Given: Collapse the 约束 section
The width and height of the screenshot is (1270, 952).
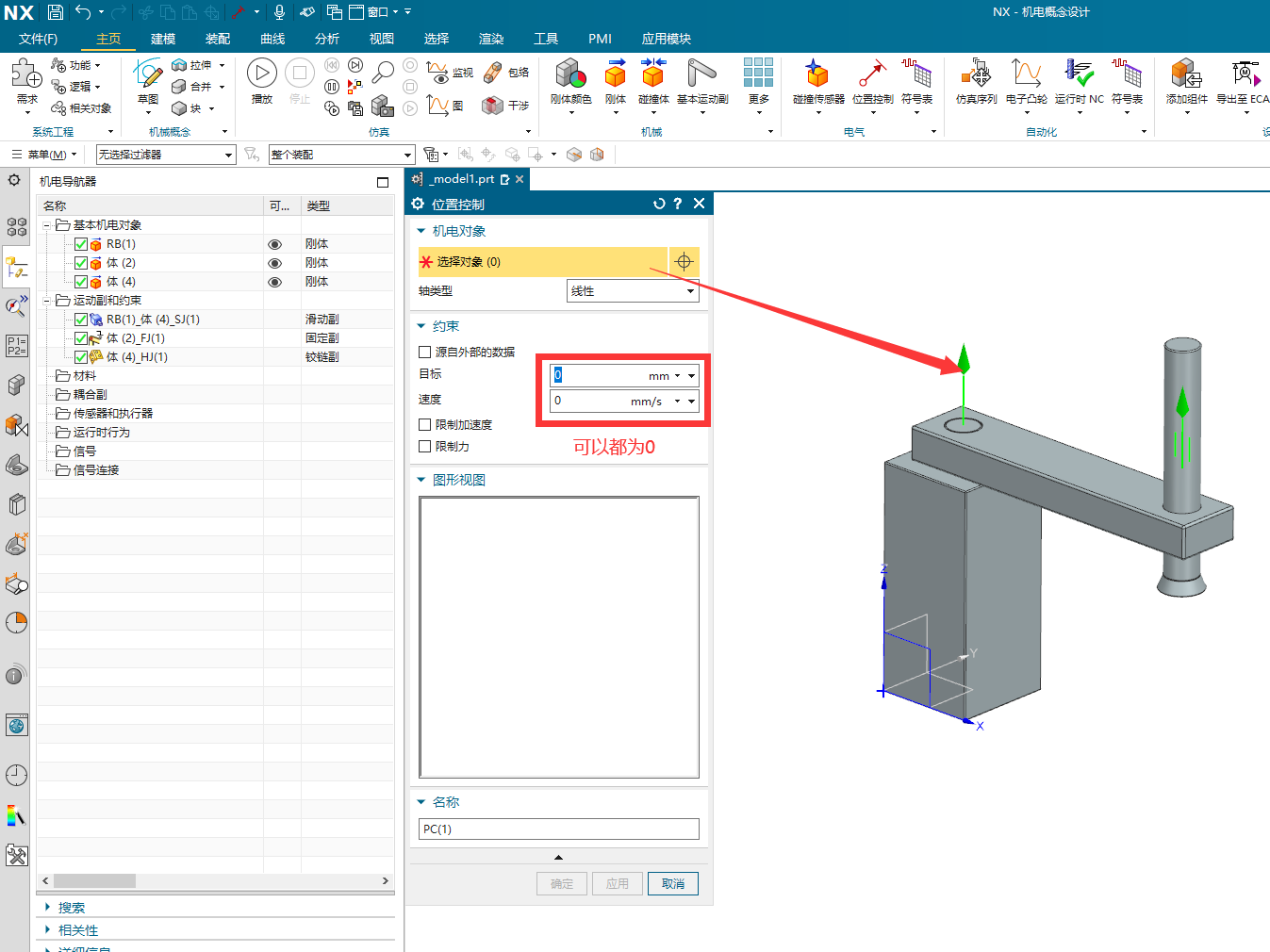Looking at the screenshot, I should click(x=421, y=326).
